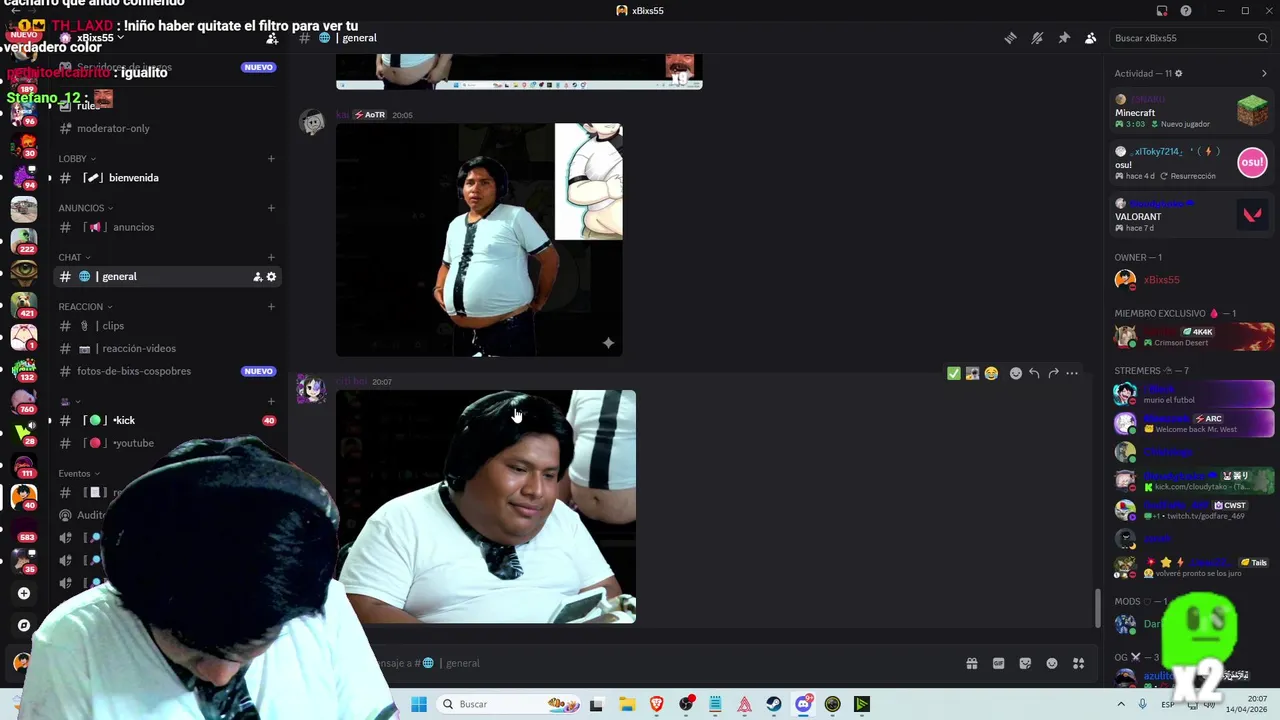The width and height of the screenshot is (1280, 720).
Task: Focus the Buscar xBixs55 search box
Action: tap(1190, 38)
